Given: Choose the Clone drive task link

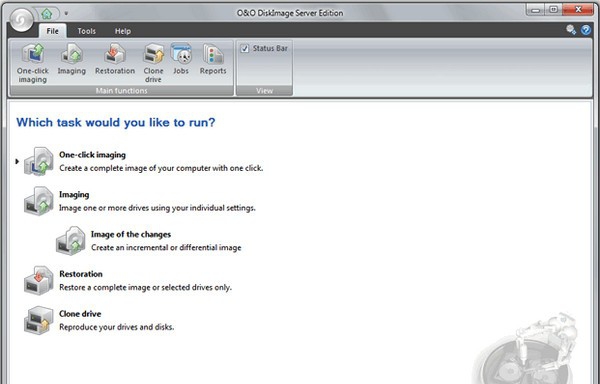Looking at the screenshot, I should tap(80, 314).
